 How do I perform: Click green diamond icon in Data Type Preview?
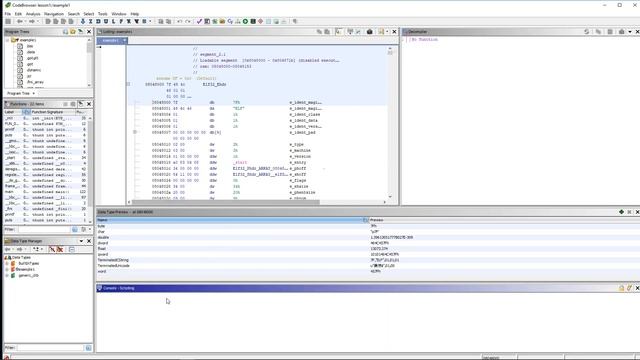coord(622,212)
